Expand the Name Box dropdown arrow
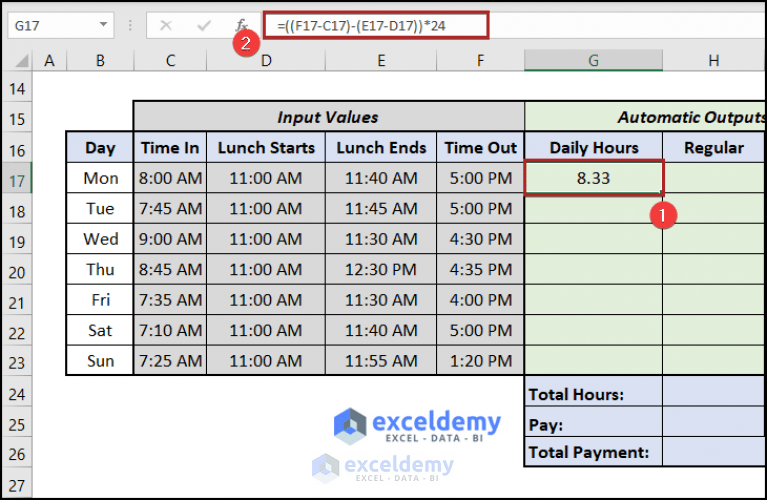Viewport: 767px width, 500px height. click(x=103, y=25)
